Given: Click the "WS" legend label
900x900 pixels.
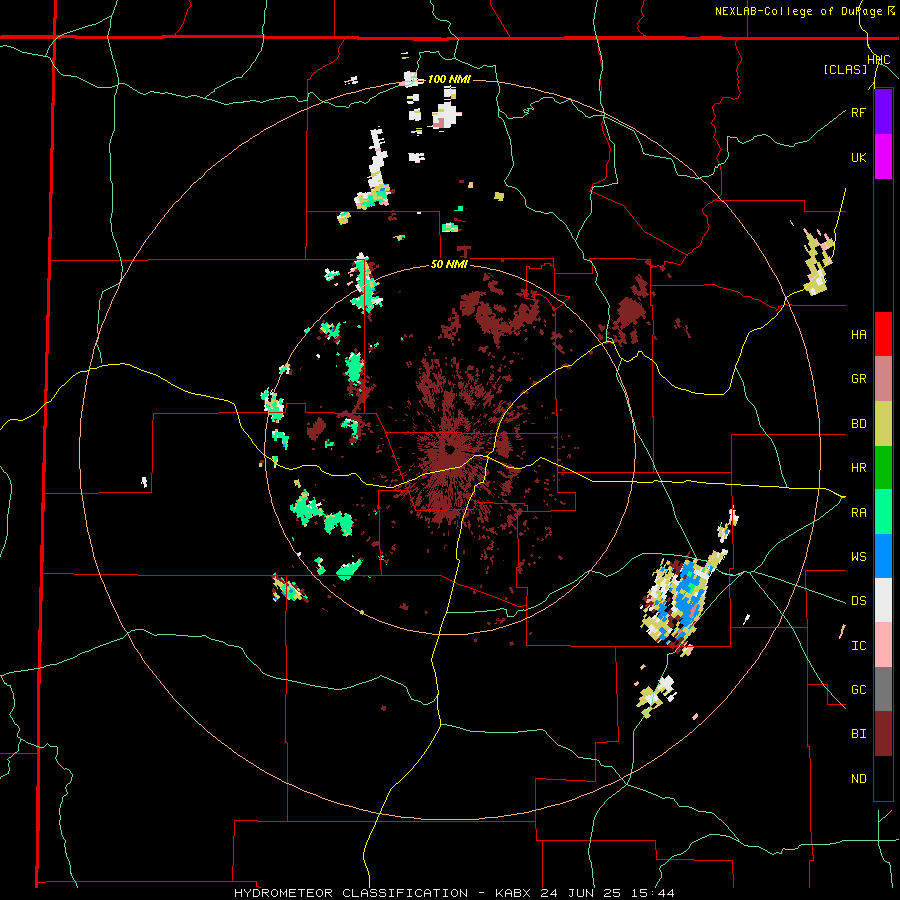Looking at the screenshot, I should [858, 556].
